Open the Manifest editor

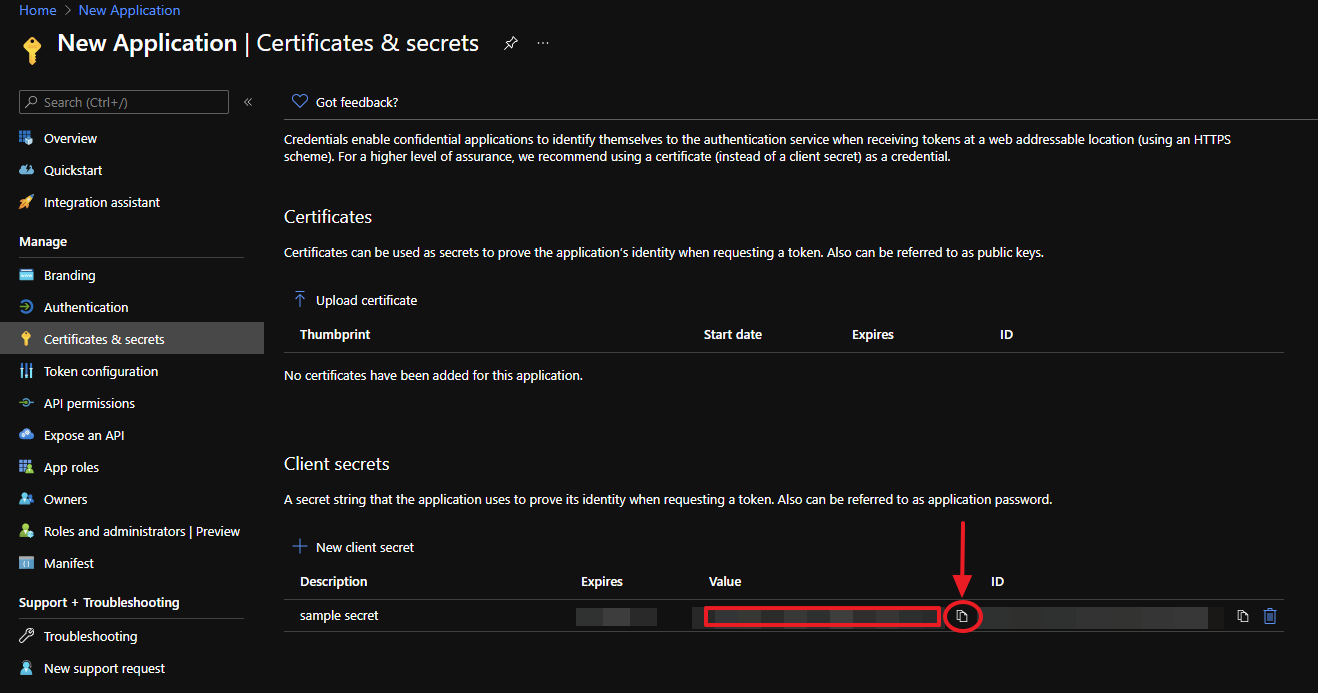click(x=68, y=563)
